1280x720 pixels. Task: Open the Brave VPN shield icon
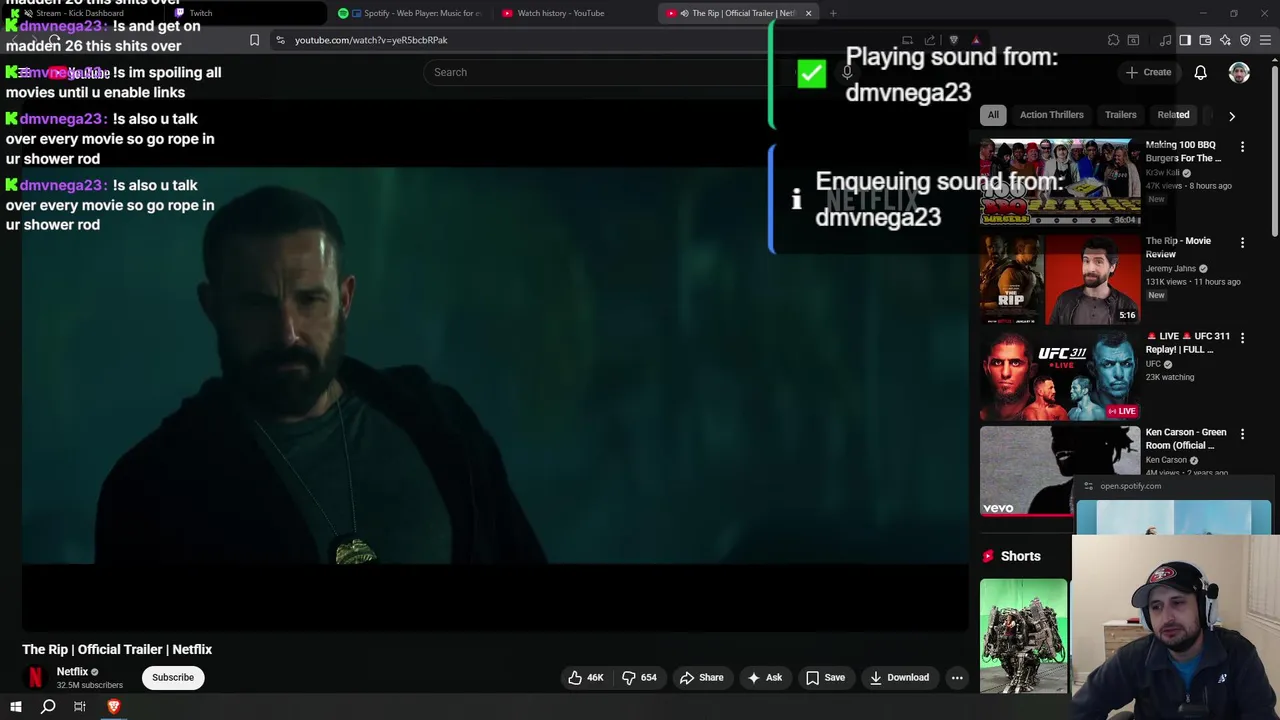coord(1245,40)
